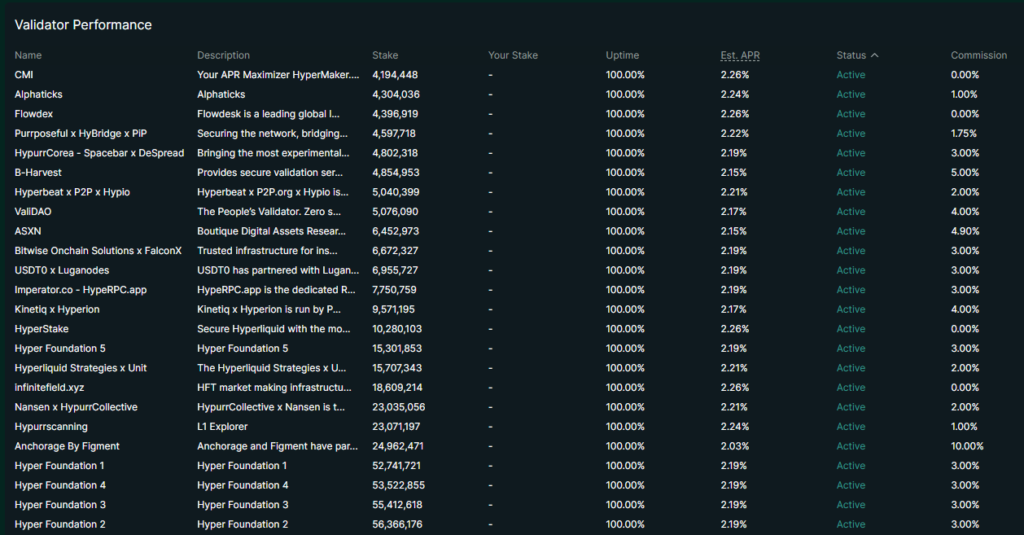Click 'Your APR Maximizer HyperMaker' description
1024x535 pixels.
[278, 75]
